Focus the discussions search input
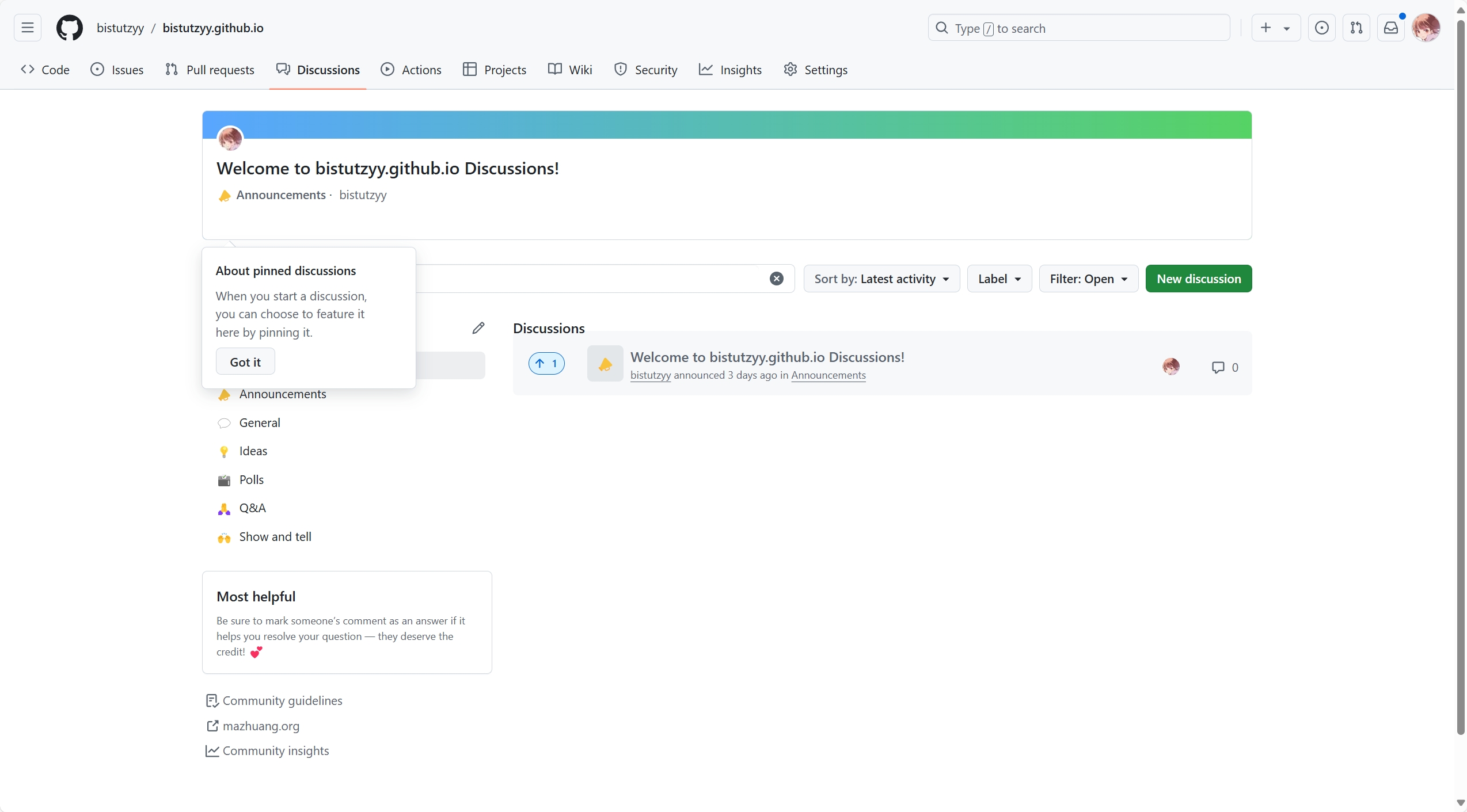The height and width of the screenshot is (812, 1467). coord(593,279)
